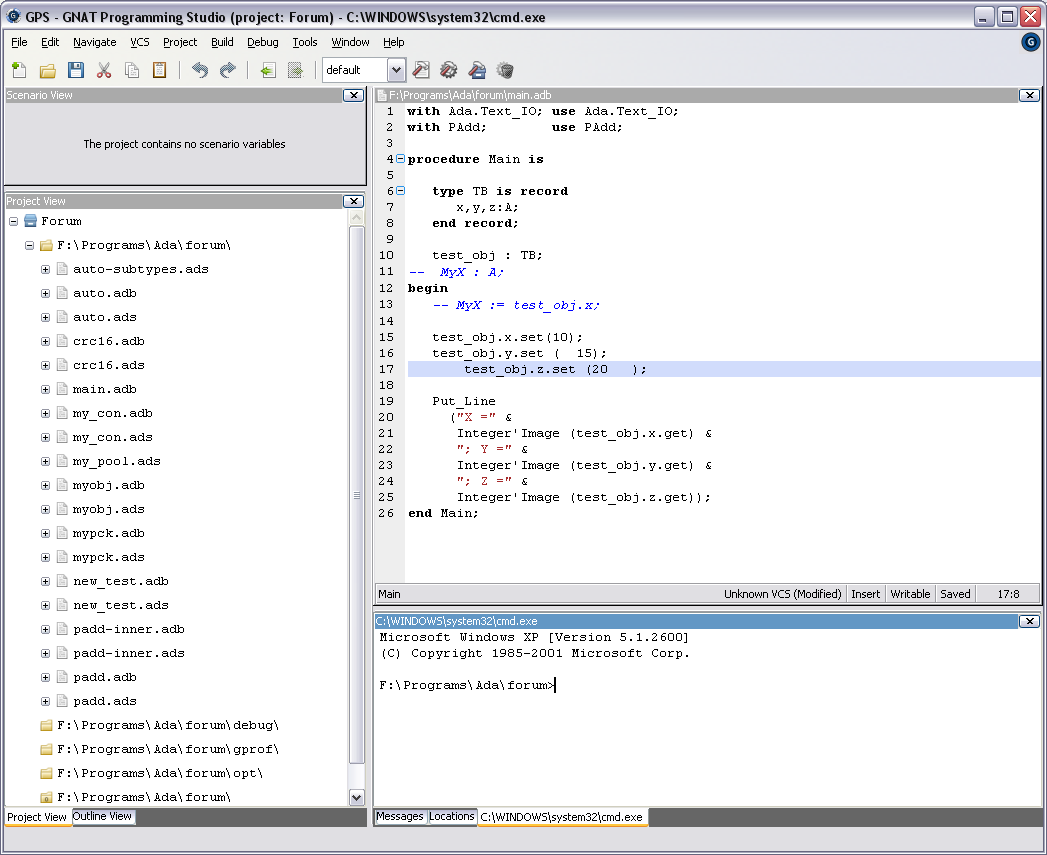Image resolution: width=1047 pixels, height=855 pixels.
Task: Click the Redo arrow icon
Action: [x=228, y=70]
